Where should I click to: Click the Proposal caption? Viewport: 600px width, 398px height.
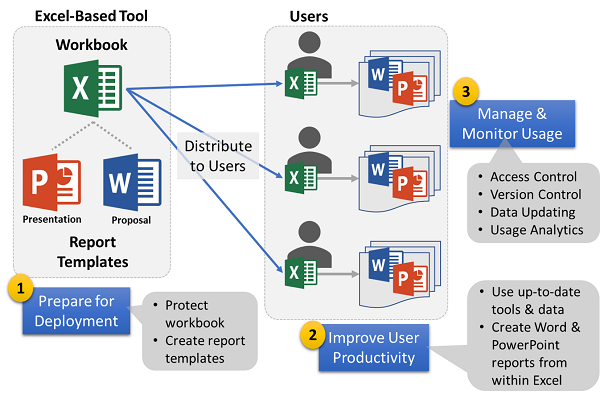(x=131, y=220)
